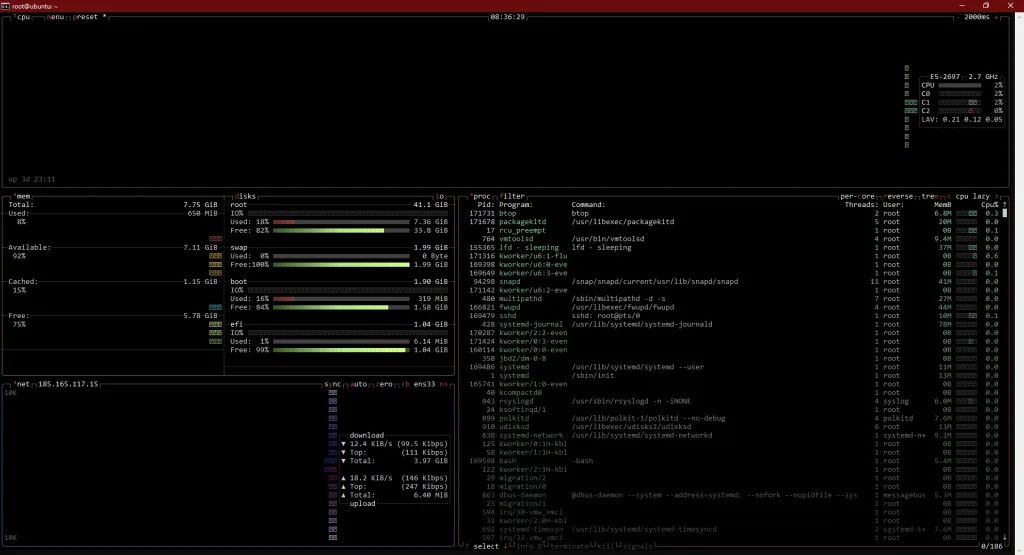Select the packagekitd process row
Screen dimensions: 1024x555
[x=734, y=221]
